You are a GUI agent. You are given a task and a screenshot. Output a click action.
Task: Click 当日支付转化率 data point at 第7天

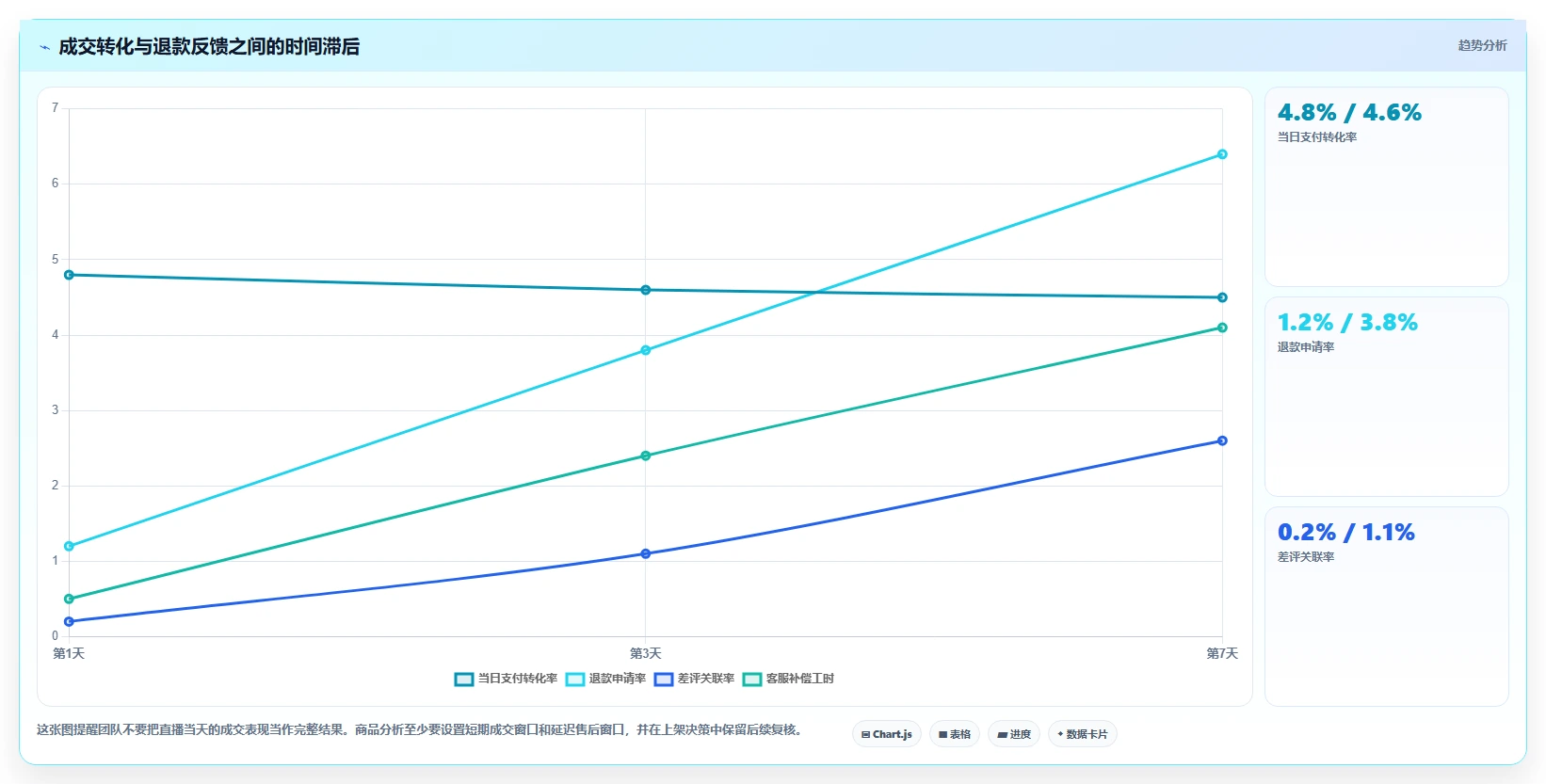point(1222,297)
